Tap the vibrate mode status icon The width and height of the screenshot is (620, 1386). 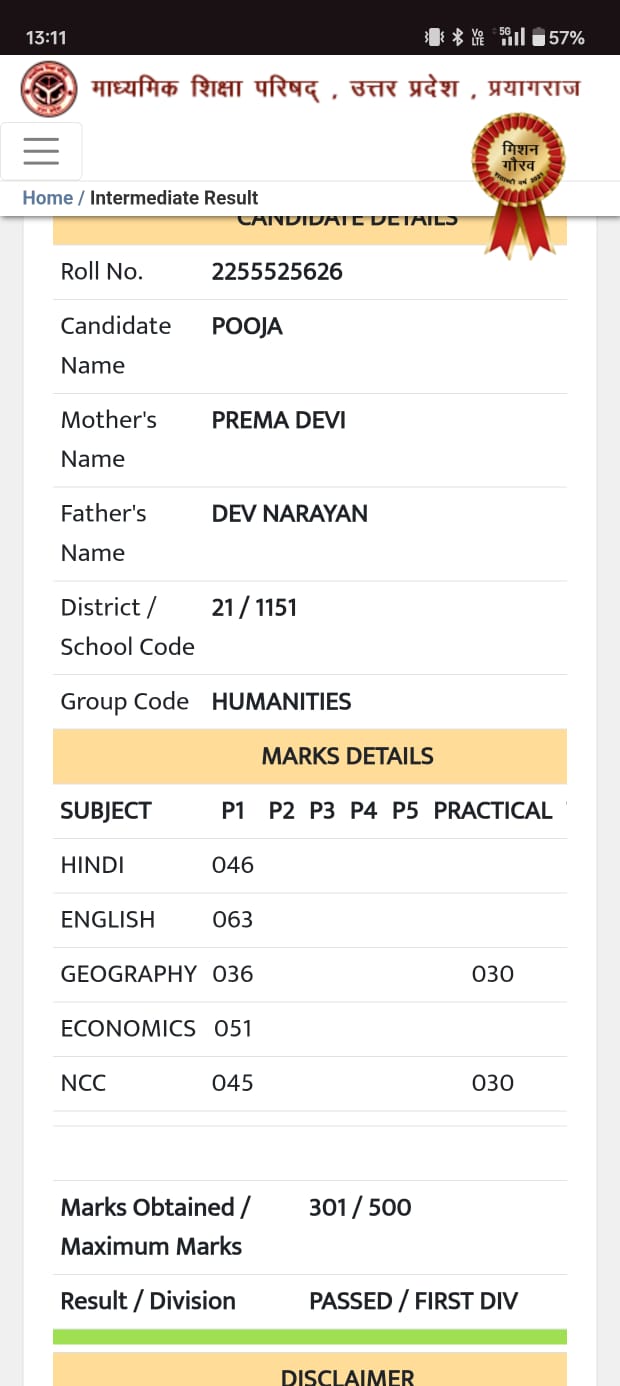pyautogui.click(x=434, y=38)
